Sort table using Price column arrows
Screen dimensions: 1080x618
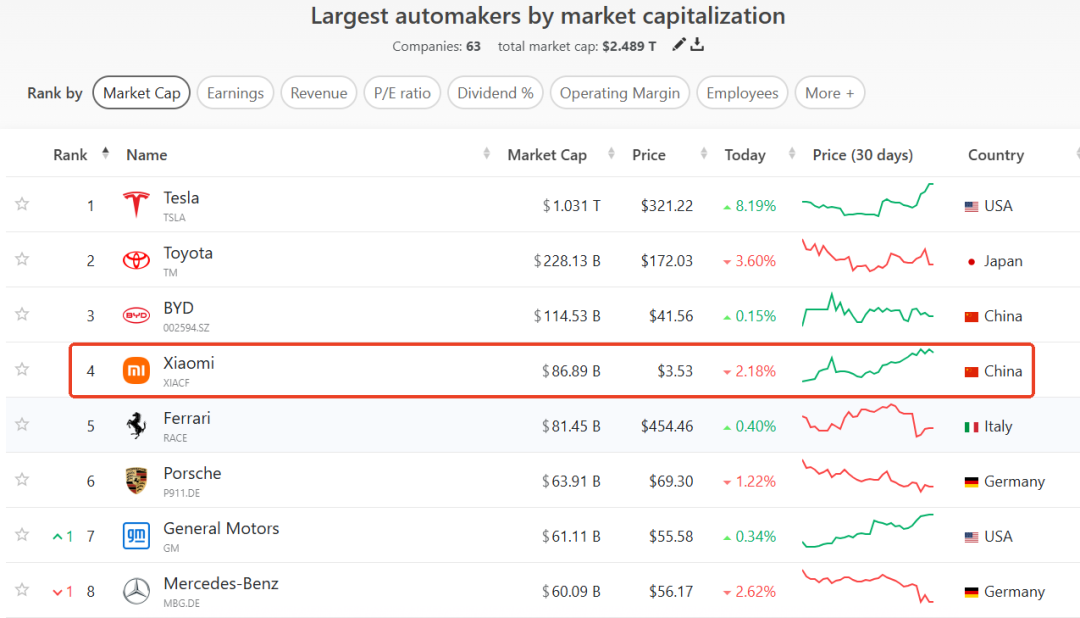tap(703, 153)
